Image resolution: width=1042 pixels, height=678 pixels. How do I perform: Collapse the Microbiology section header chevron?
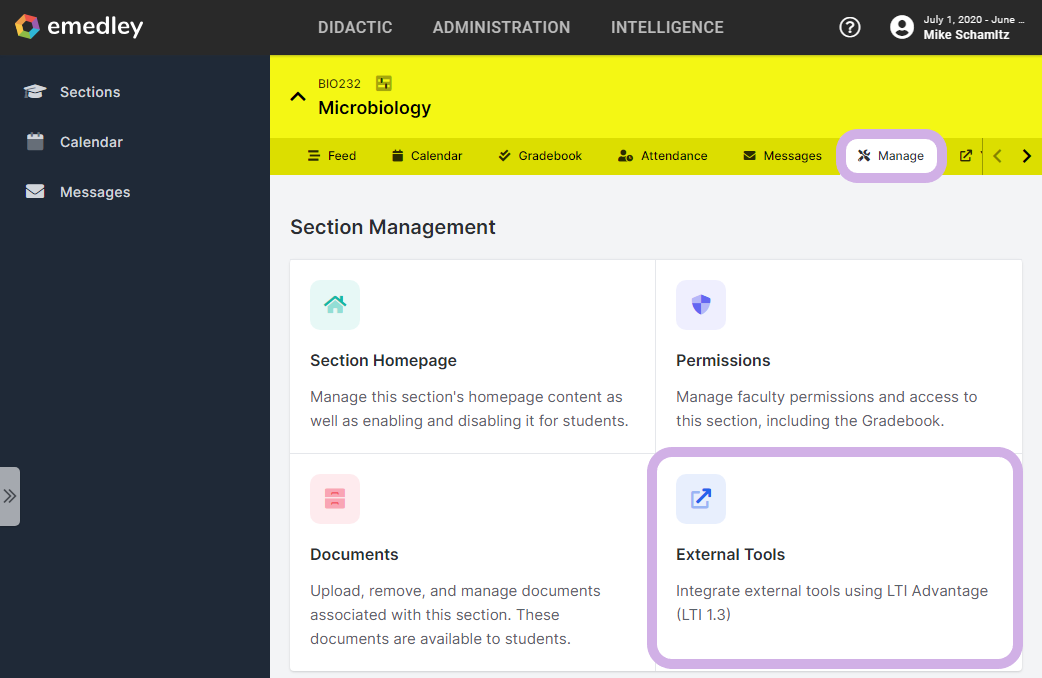[297, 97]
